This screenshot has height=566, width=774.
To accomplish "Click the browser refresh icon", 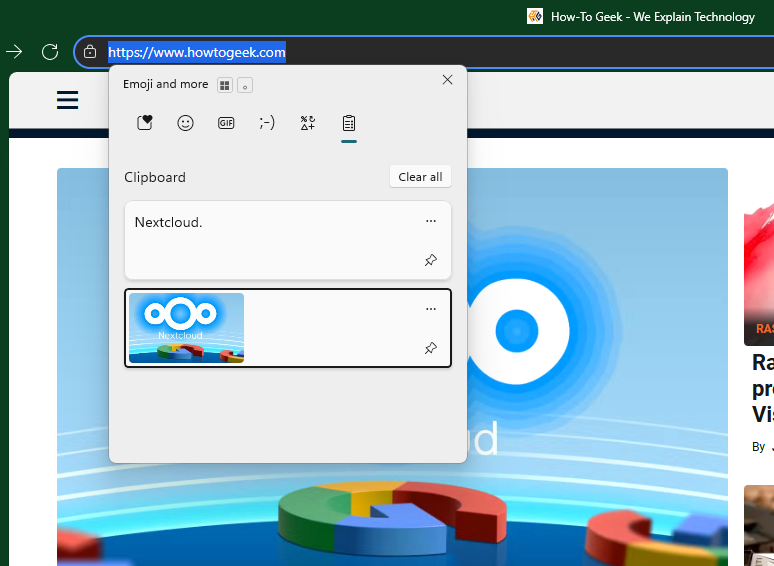I will 49,52.
